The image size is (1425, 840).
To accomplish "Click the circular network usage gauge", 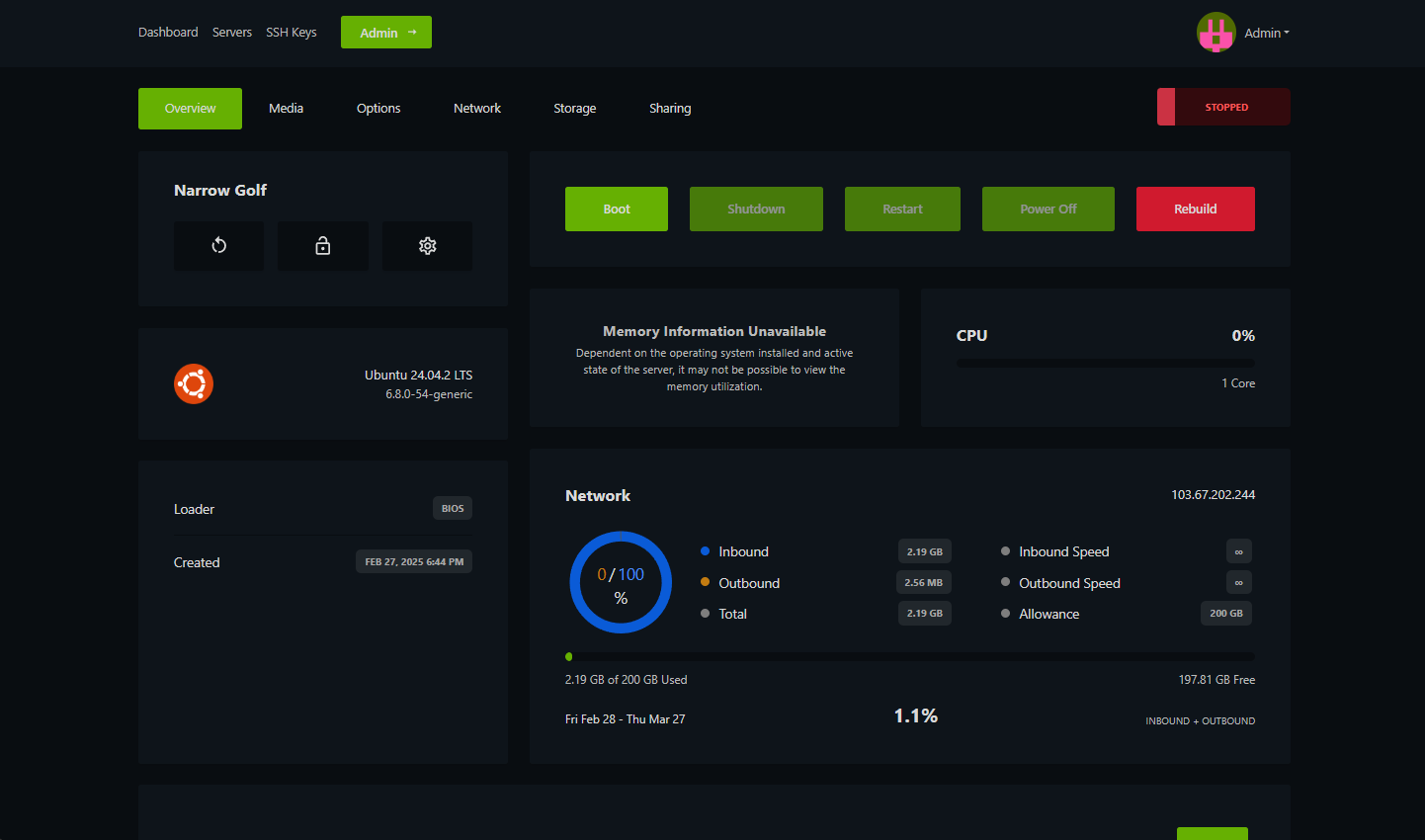I will point(621,583).
